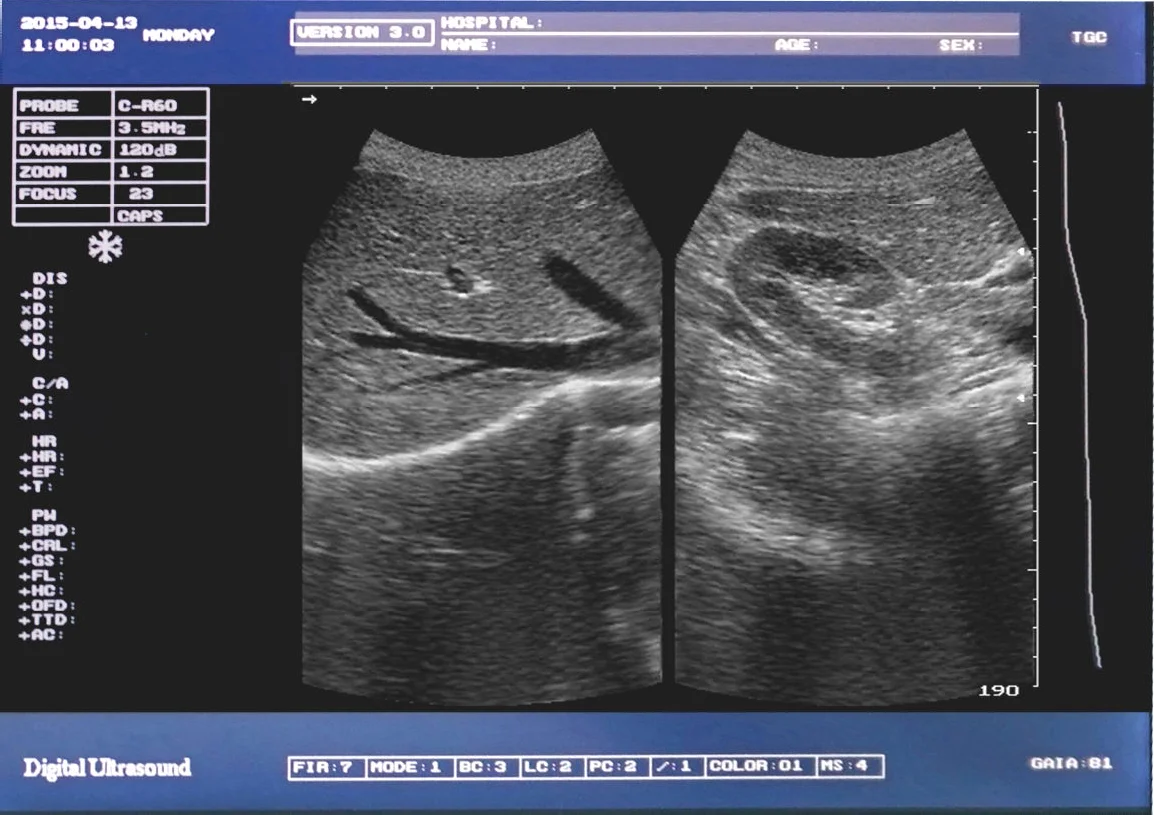1154x815 pixels.
Task: Click the DIS measurement heading
Action: click(49, 278)
